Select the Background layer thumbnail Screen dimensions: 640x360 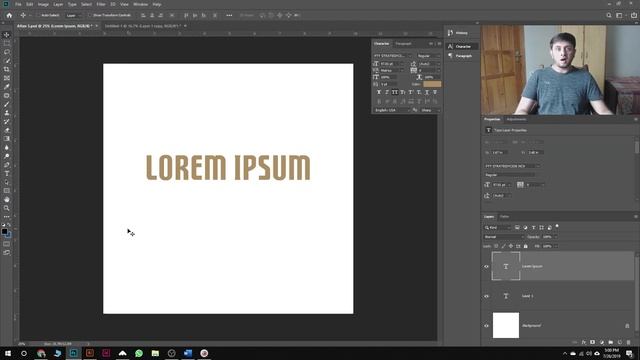pyautogui.click(x=506, y=325)
